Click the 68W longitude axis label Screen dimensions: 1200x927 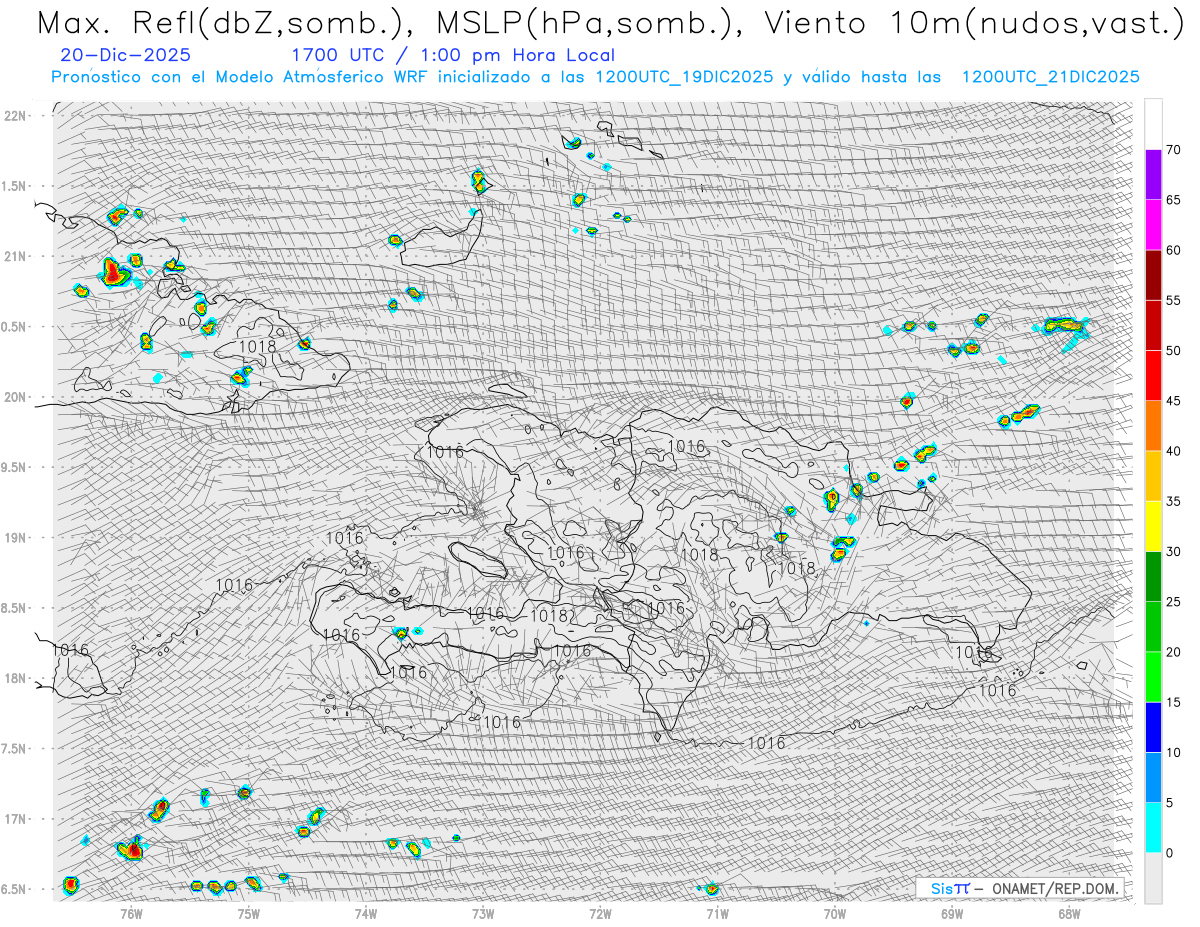click(x=1069, y=913)
